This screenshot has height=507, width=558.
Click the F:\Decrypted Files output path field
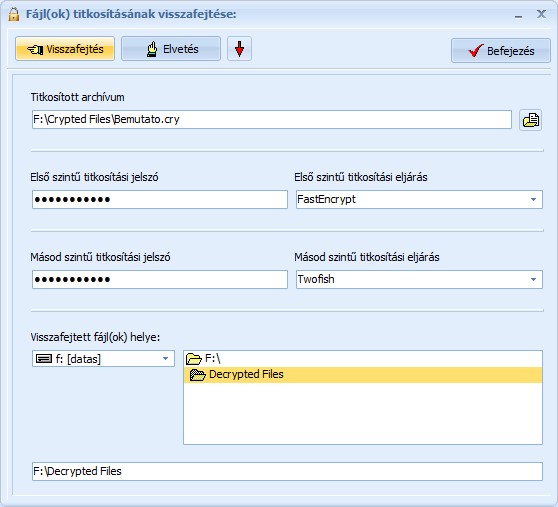coord(287,471)
